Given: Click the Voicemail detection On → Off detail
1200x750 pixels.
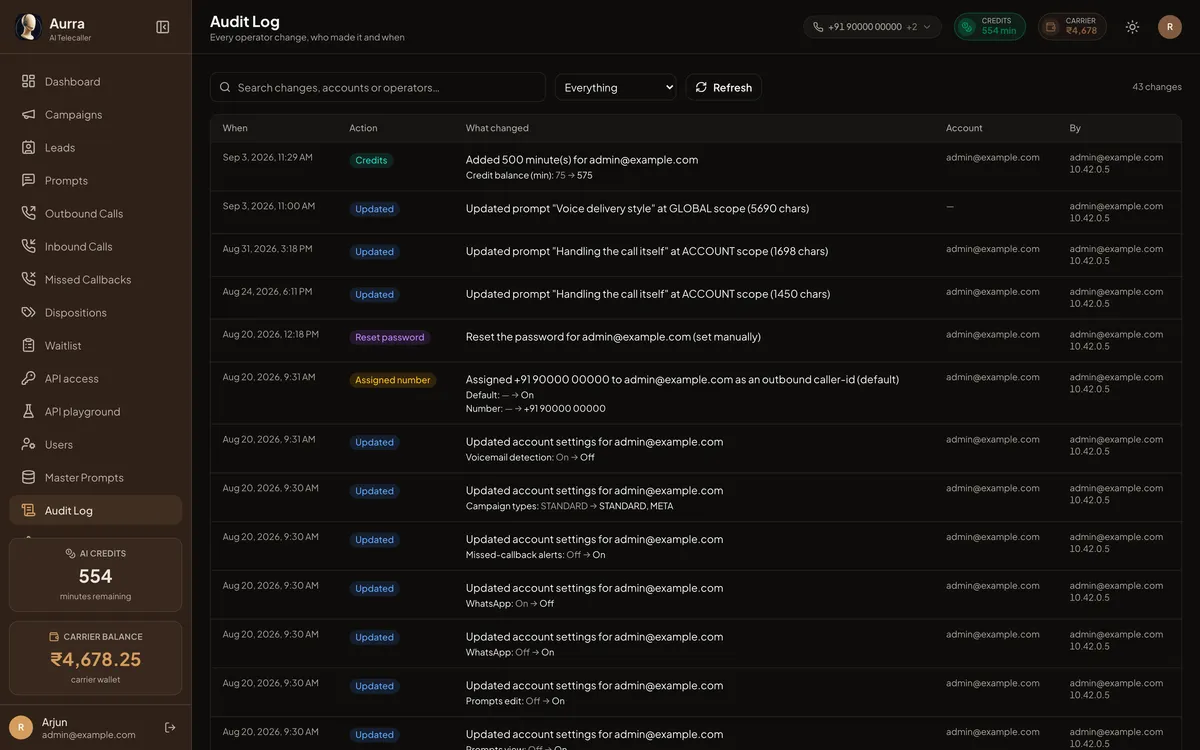Looking at the screenshot, I should pos(530,457).
